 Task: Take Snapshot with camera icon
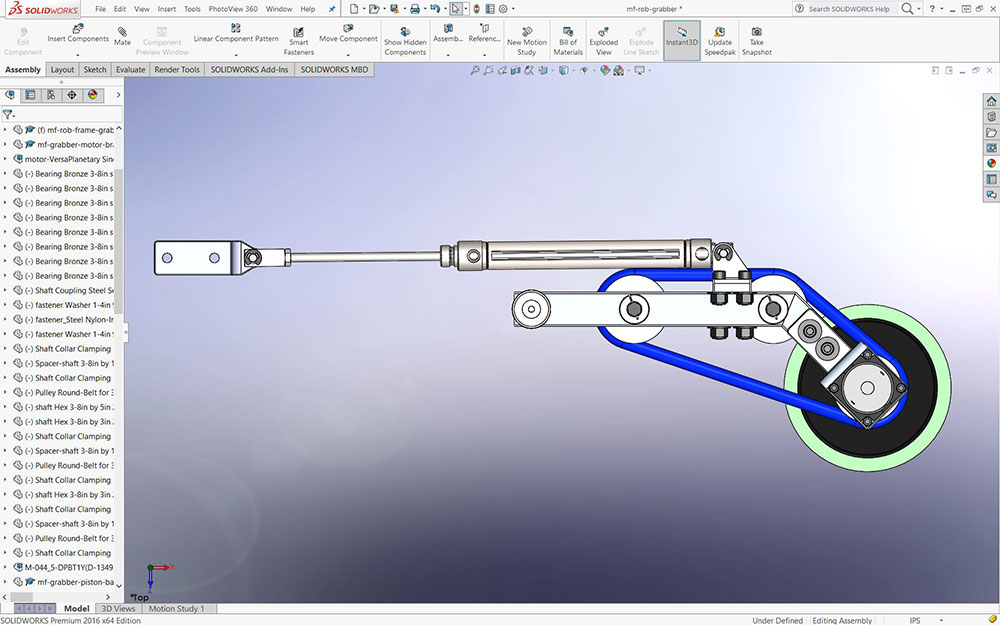[756, 32]
